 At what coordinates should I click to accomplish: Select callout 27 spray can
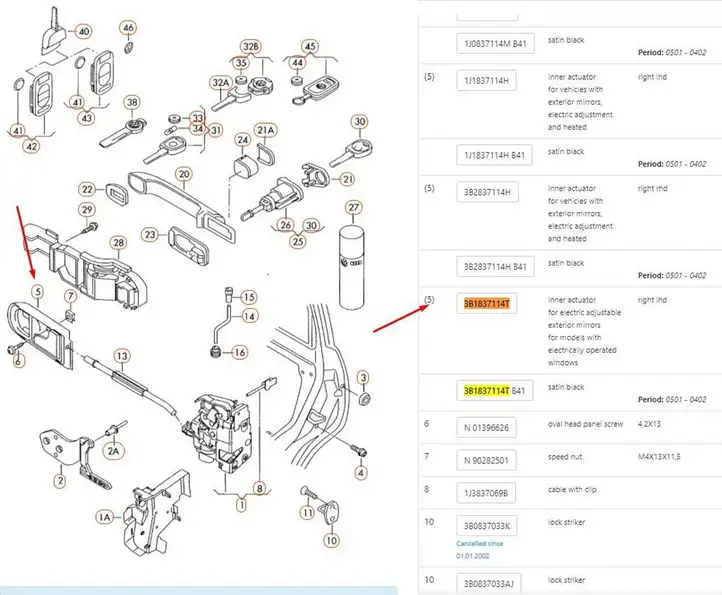354,207
